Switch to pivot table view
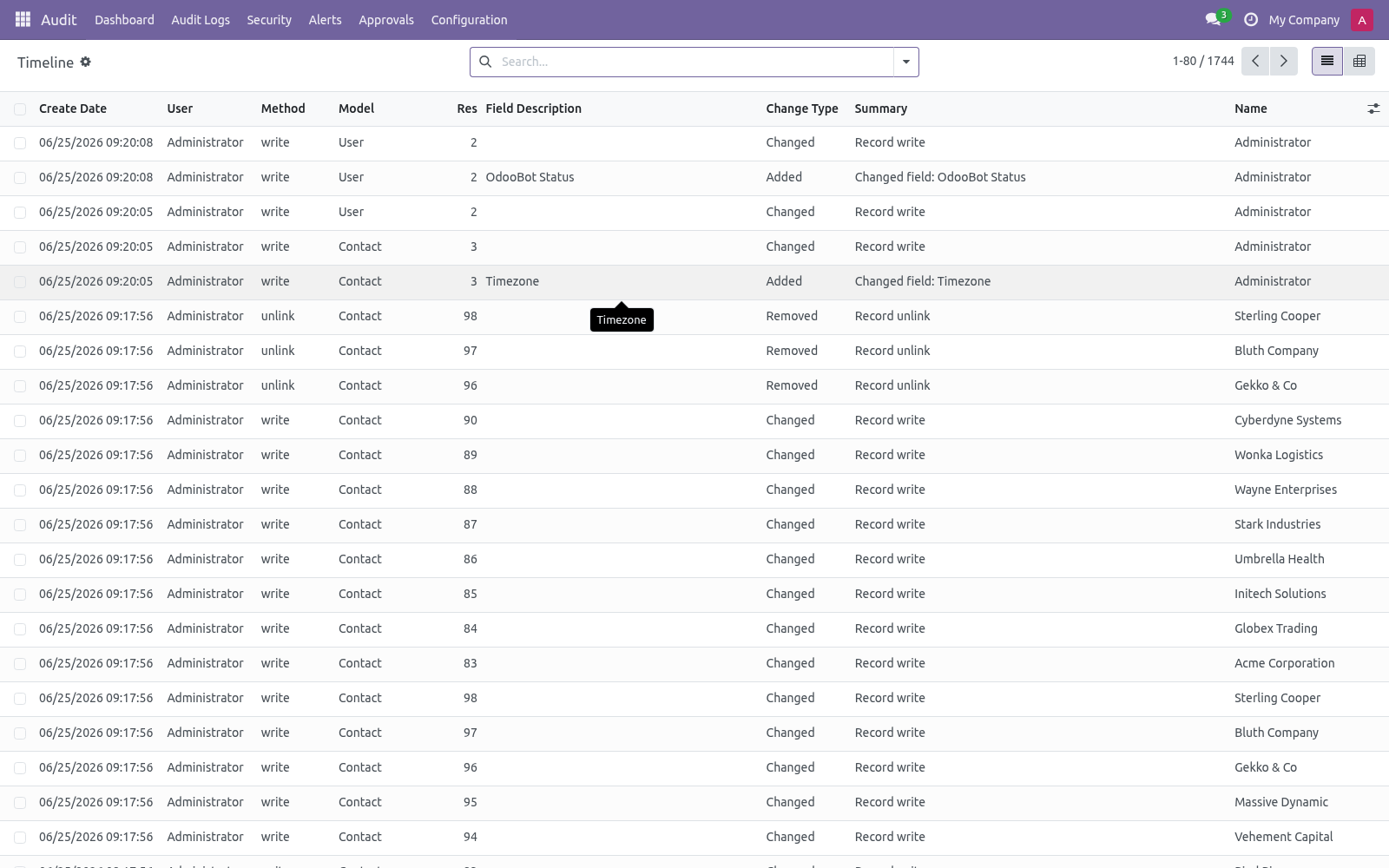1389x868 pixels. pyautogui.click(x=1359, y=61)
